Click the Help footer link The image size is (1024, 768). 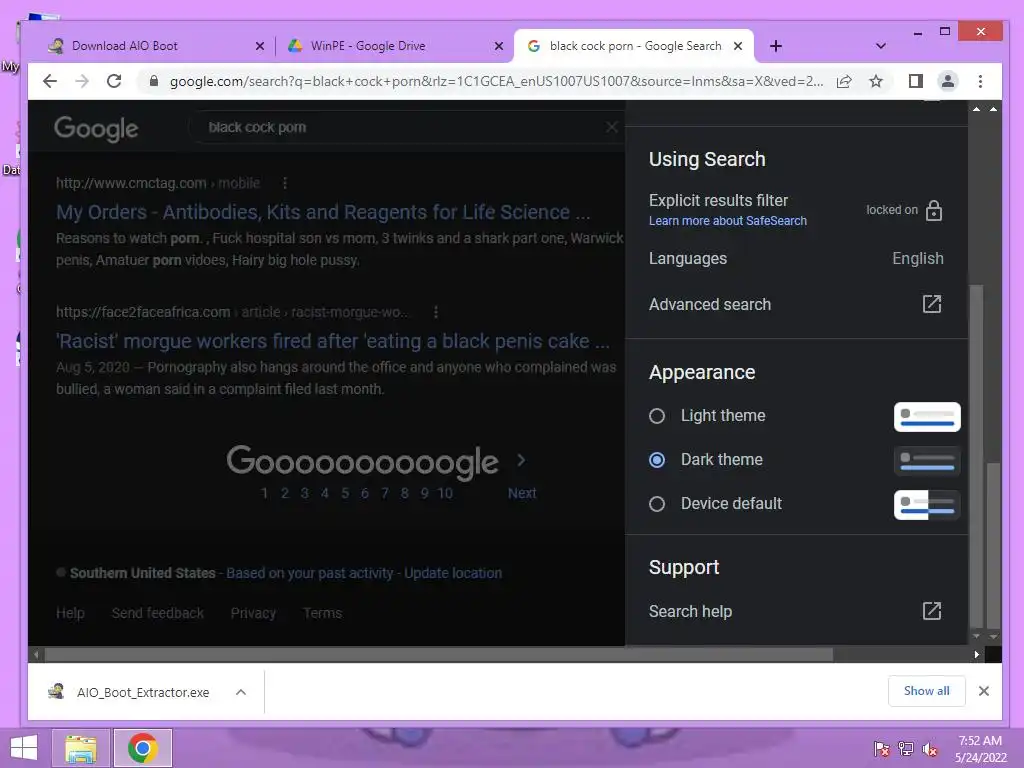pyautogui.click(x=70, y=613)
